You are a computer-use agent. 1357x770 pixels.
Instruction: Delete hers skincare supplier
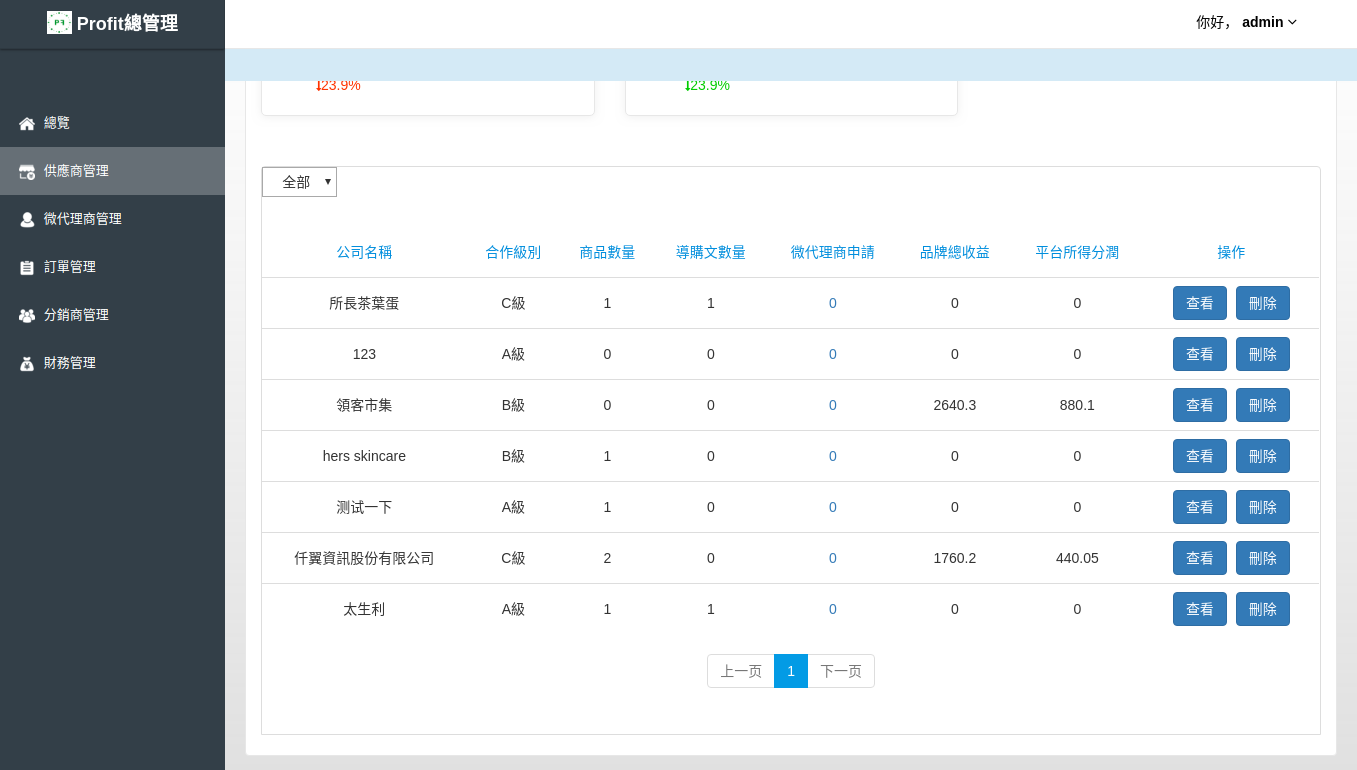(x=1263, y=456)
